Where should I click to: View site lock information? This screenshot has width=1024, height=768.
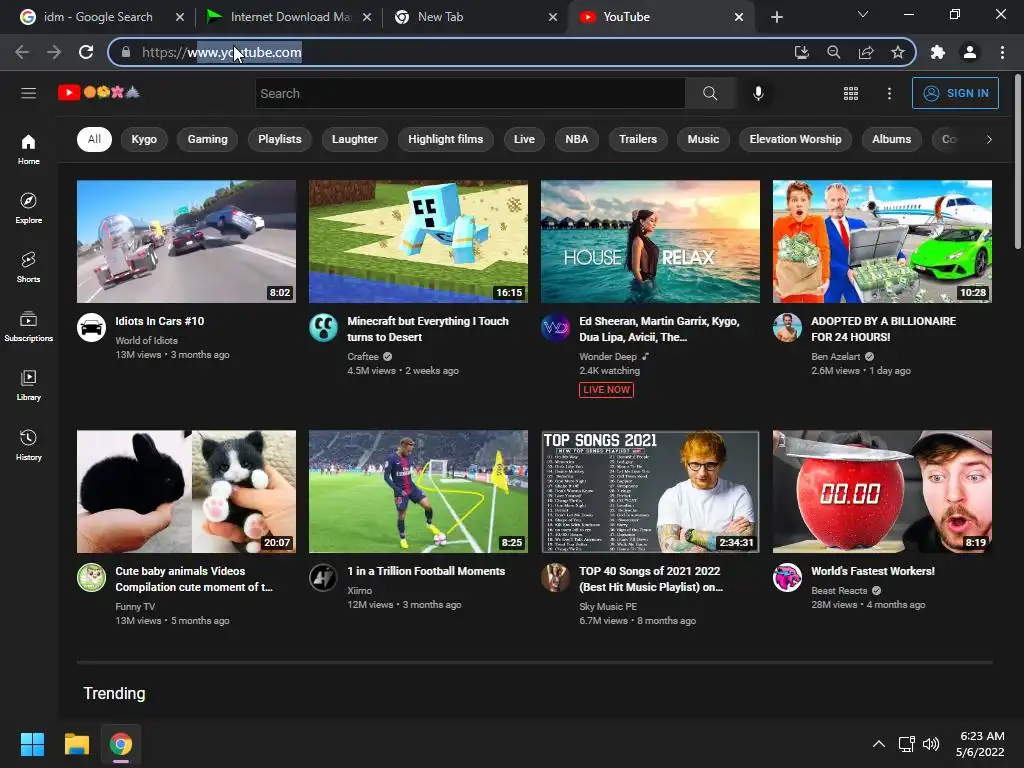(x=126, y=52)
